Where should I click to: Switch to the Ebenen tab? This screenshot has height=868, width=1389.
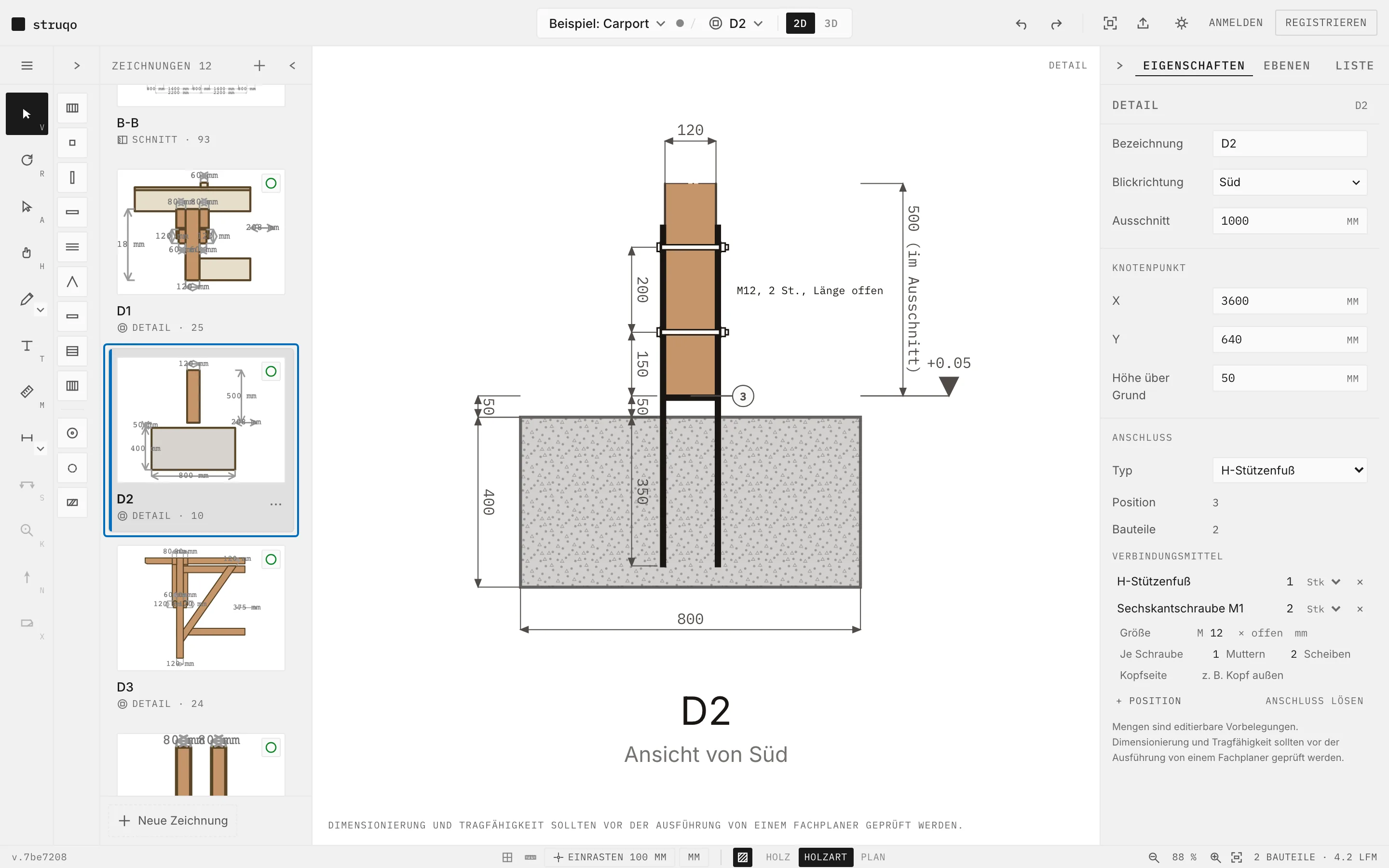1286,66
